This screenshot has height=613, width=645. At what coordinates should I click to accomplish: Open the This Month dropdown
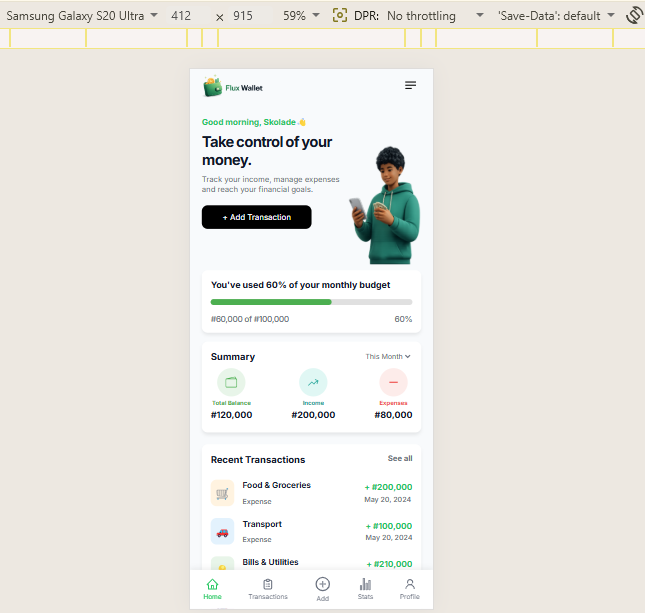coord(388,356)
